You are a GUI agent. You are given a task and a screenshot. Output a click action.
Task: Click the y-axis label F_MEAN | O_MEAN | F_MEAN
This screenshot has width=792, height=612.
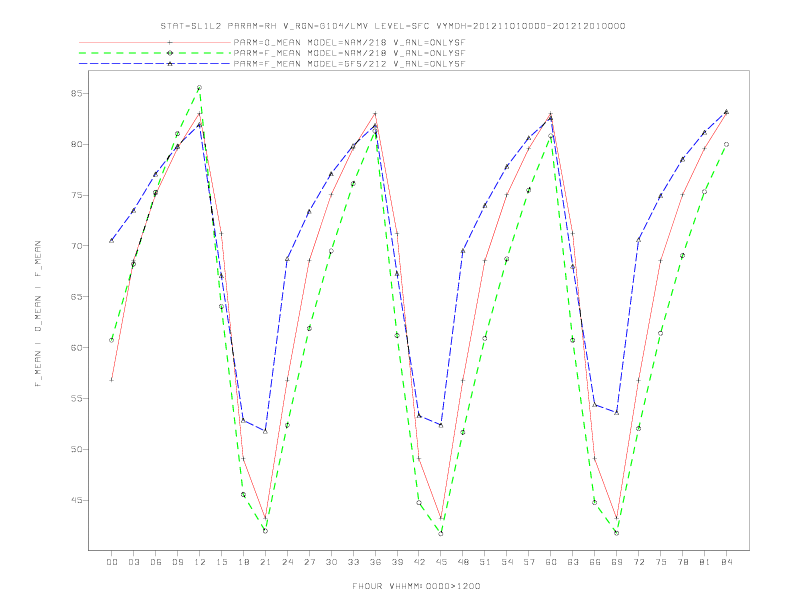tap(38, 314)
